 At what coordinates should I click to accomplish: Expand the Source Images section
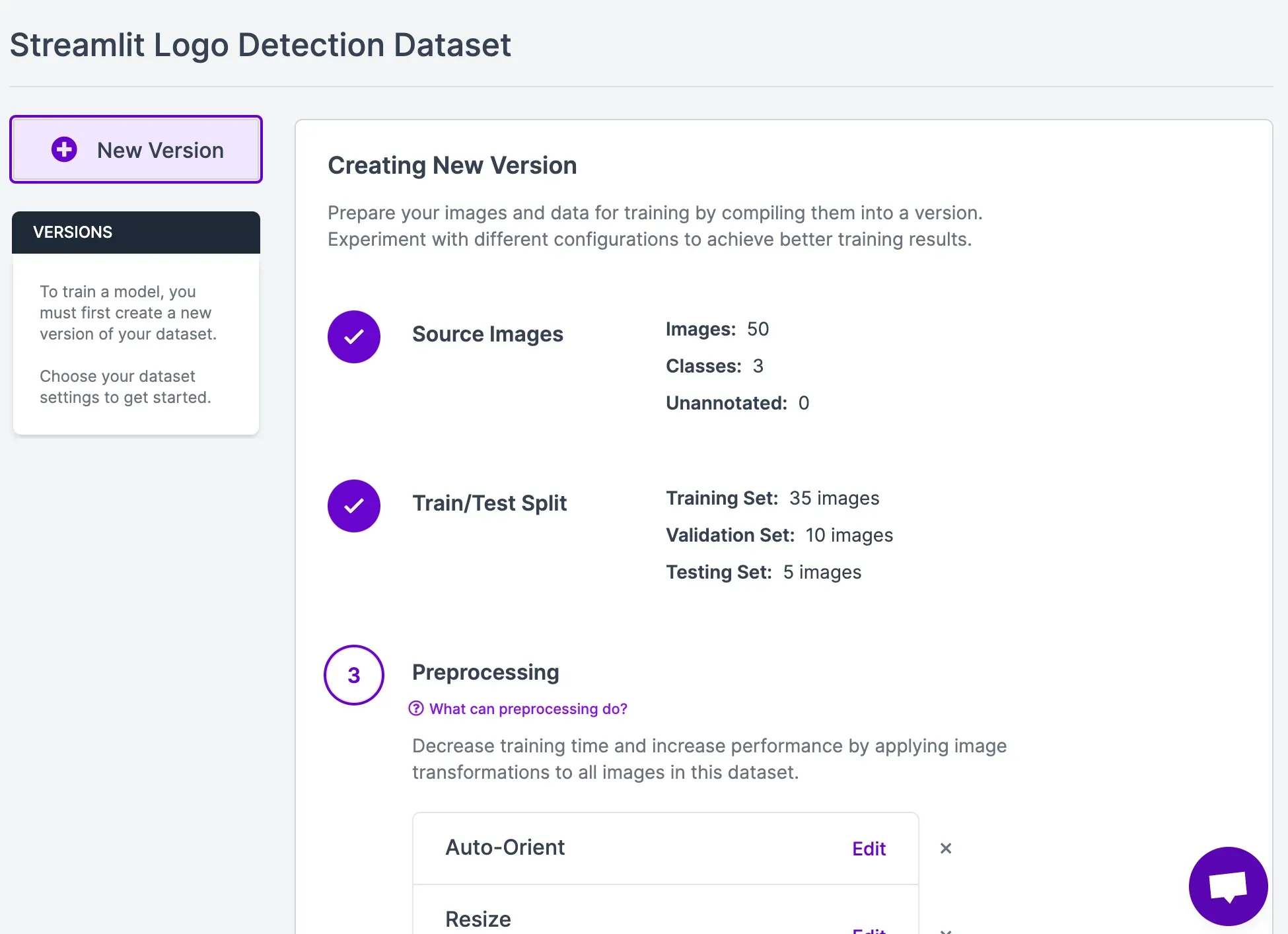(487, 334)
